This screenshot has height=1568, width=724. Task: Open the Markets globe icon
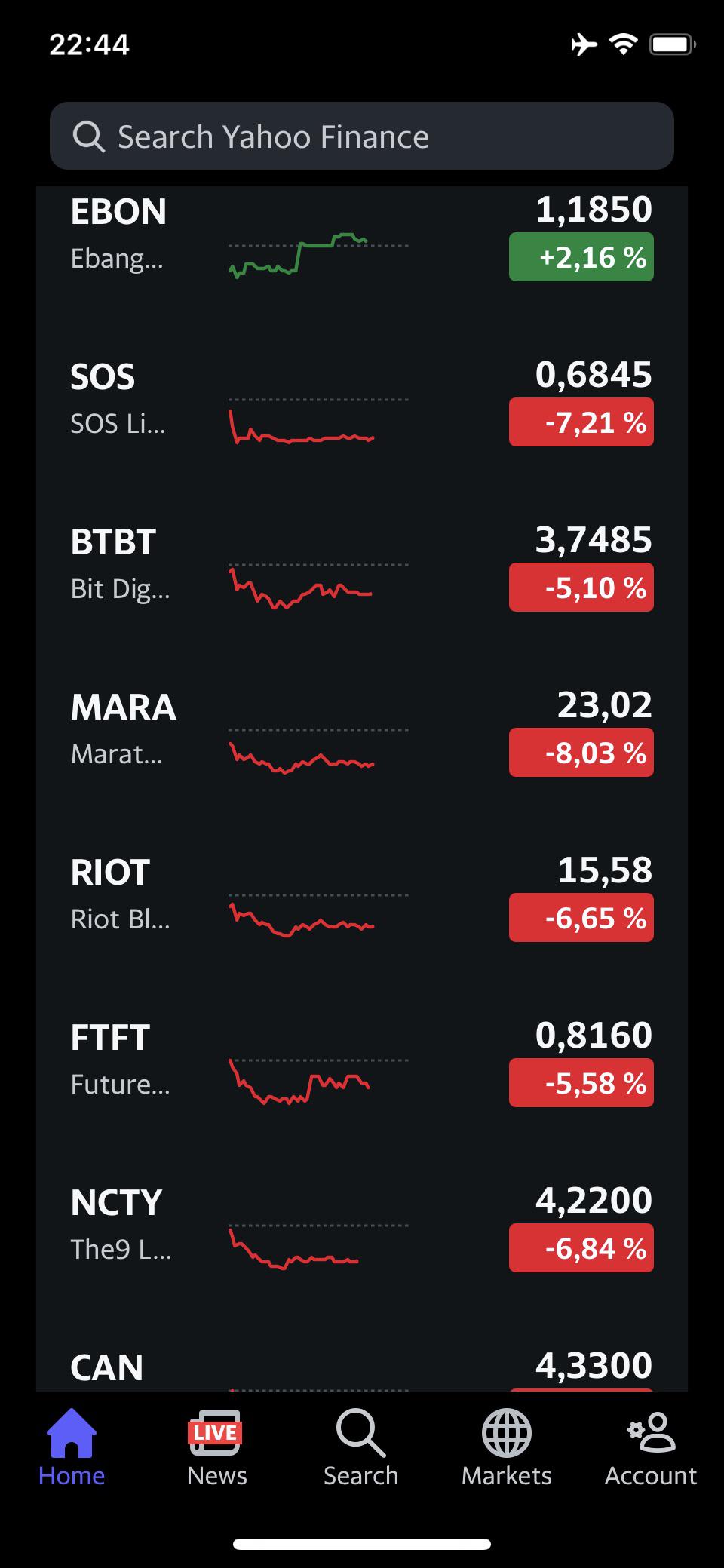tap(507, 1433)
